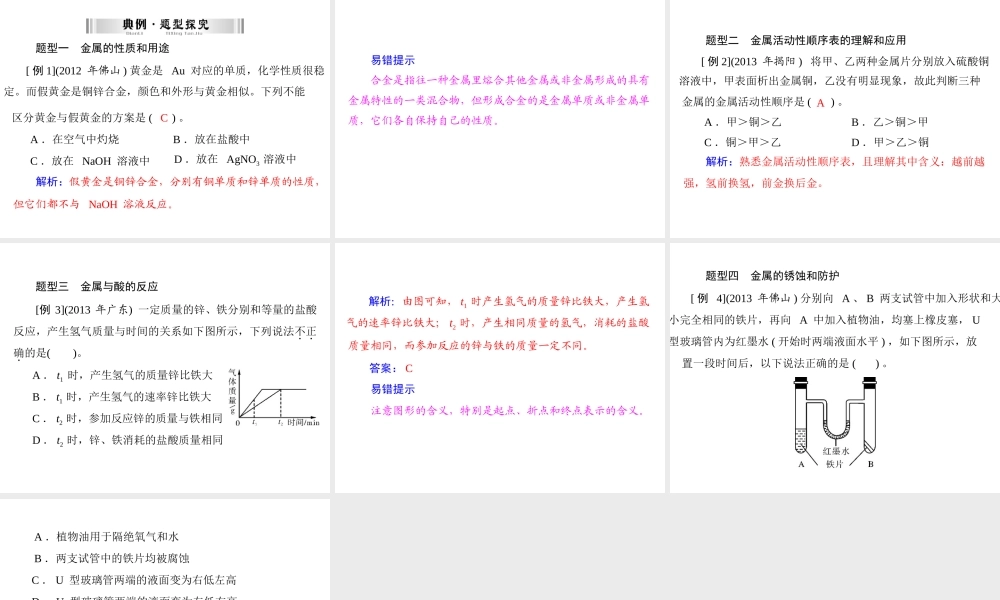1000x600 pixels.
Task: Select option A. 在空气中灼烧
Action: click(75, 139)
